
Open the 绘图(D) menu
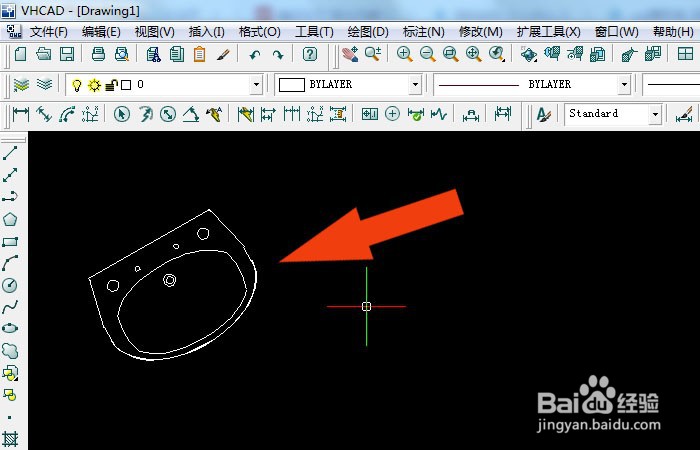point(368,32)
